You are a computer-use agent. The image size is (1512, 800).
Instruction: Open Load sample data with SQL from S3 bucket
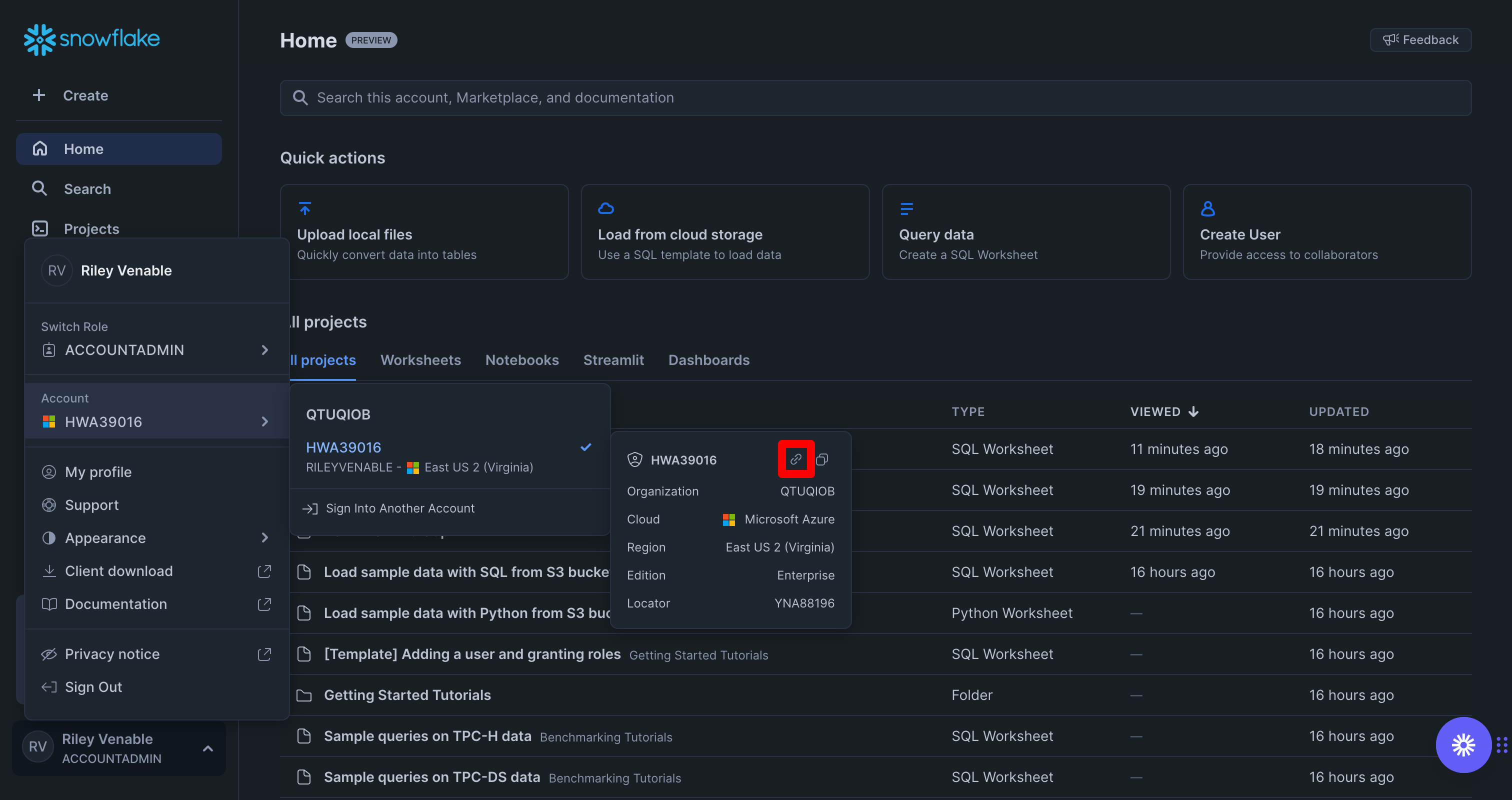466,571
